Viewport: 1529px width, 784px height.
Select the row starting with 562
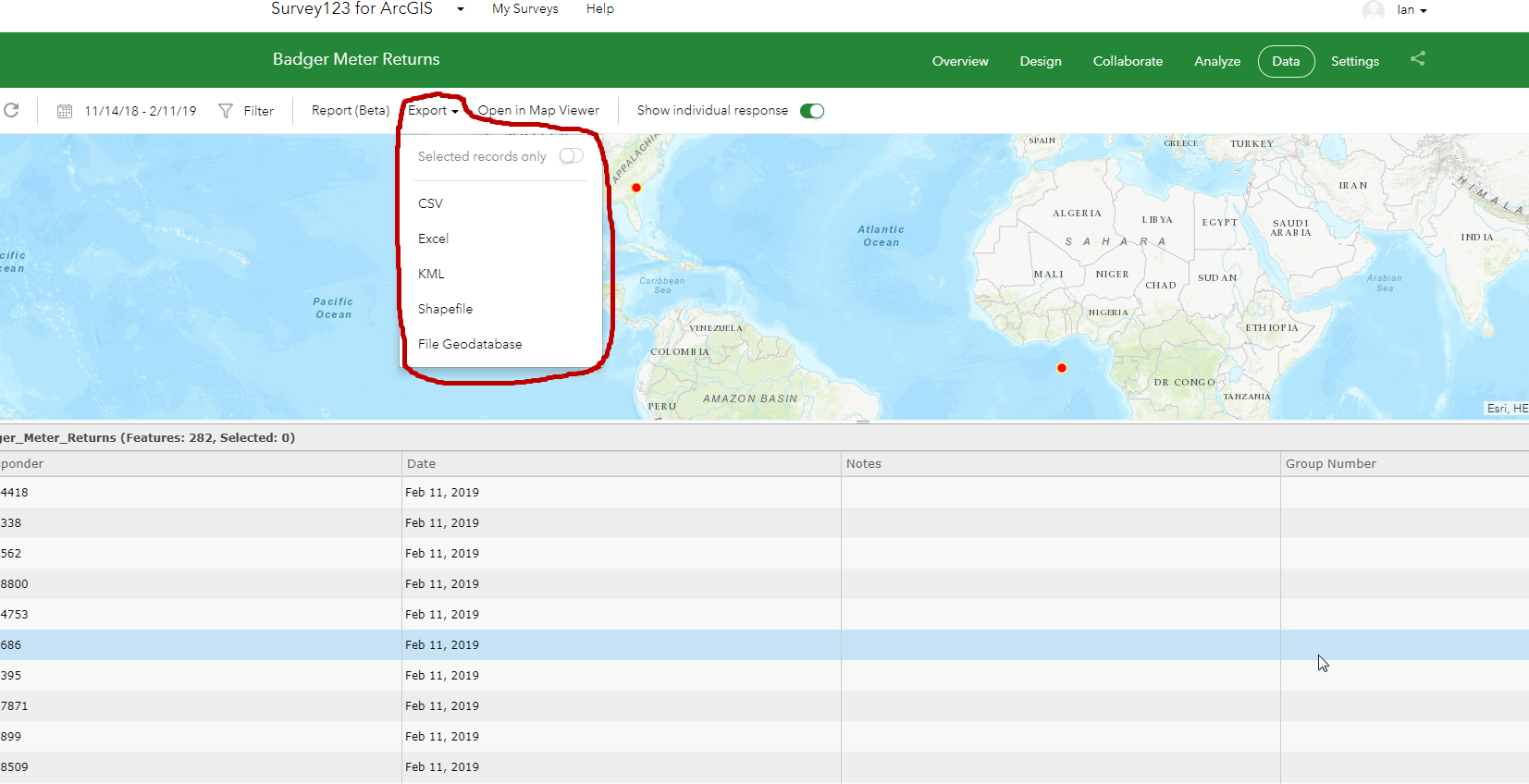764,554
